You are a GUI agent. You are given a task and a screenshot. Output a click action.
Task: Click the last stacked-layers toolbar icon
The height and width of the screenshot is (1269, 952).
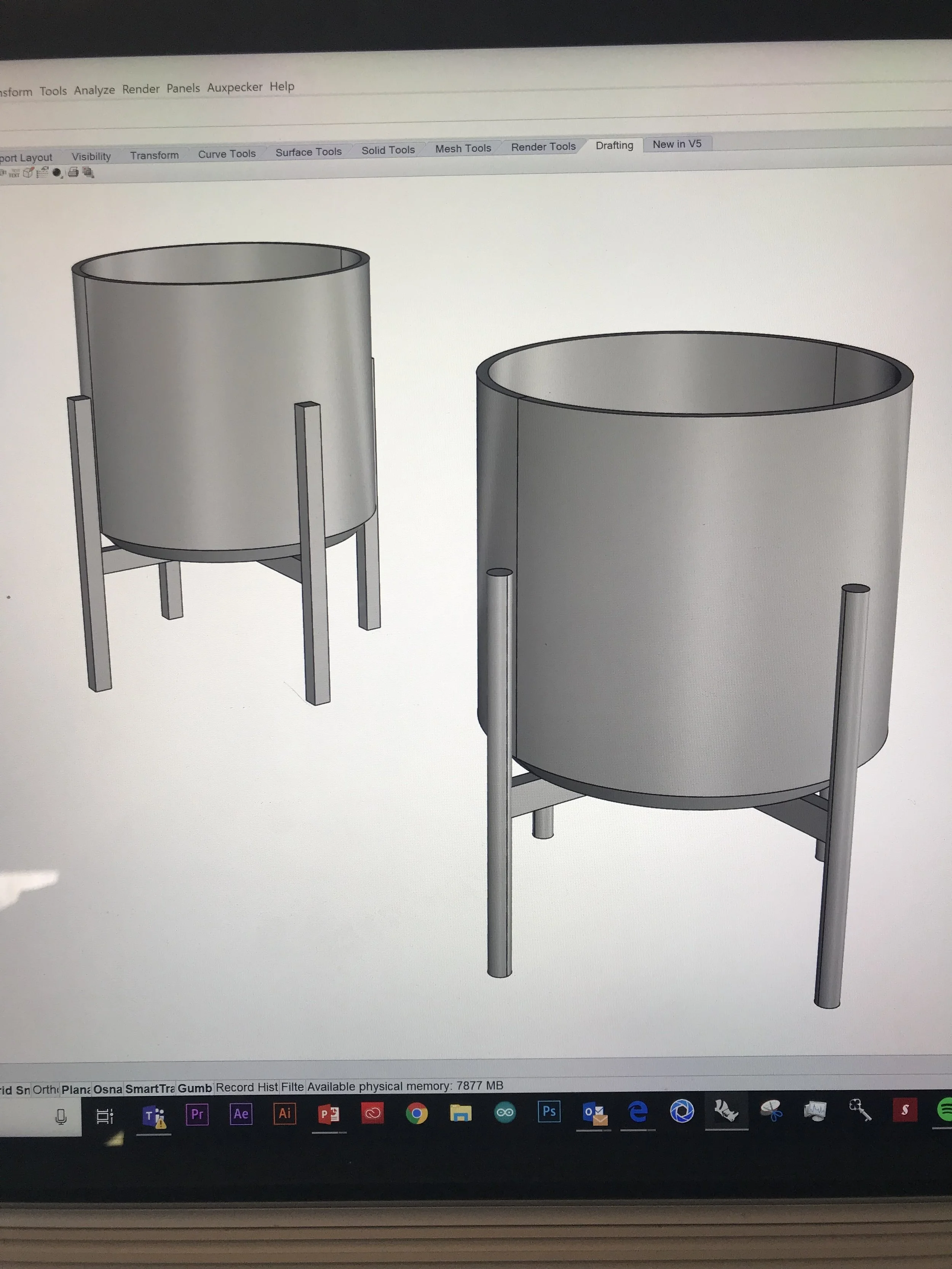pyautogui.click(x=88, y=172)
